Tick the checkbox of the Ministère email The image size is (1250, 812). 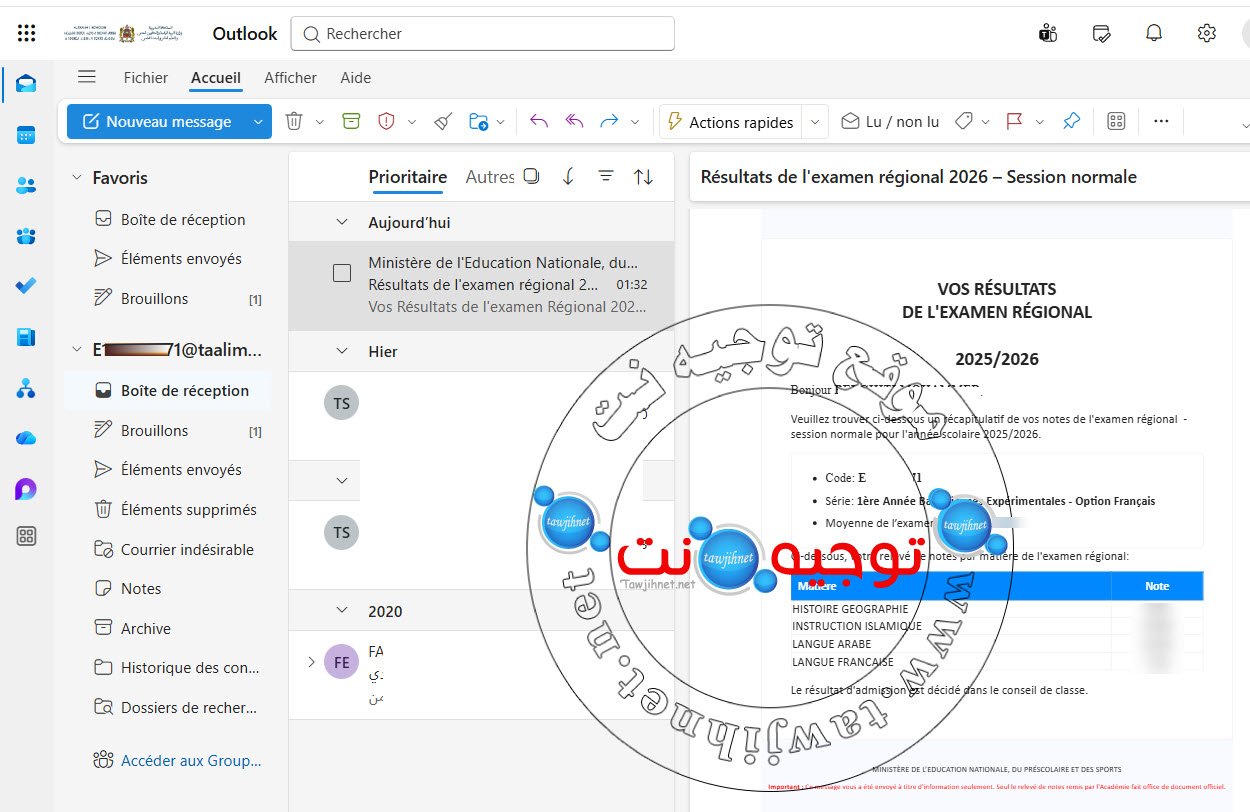tap(342, 273)
